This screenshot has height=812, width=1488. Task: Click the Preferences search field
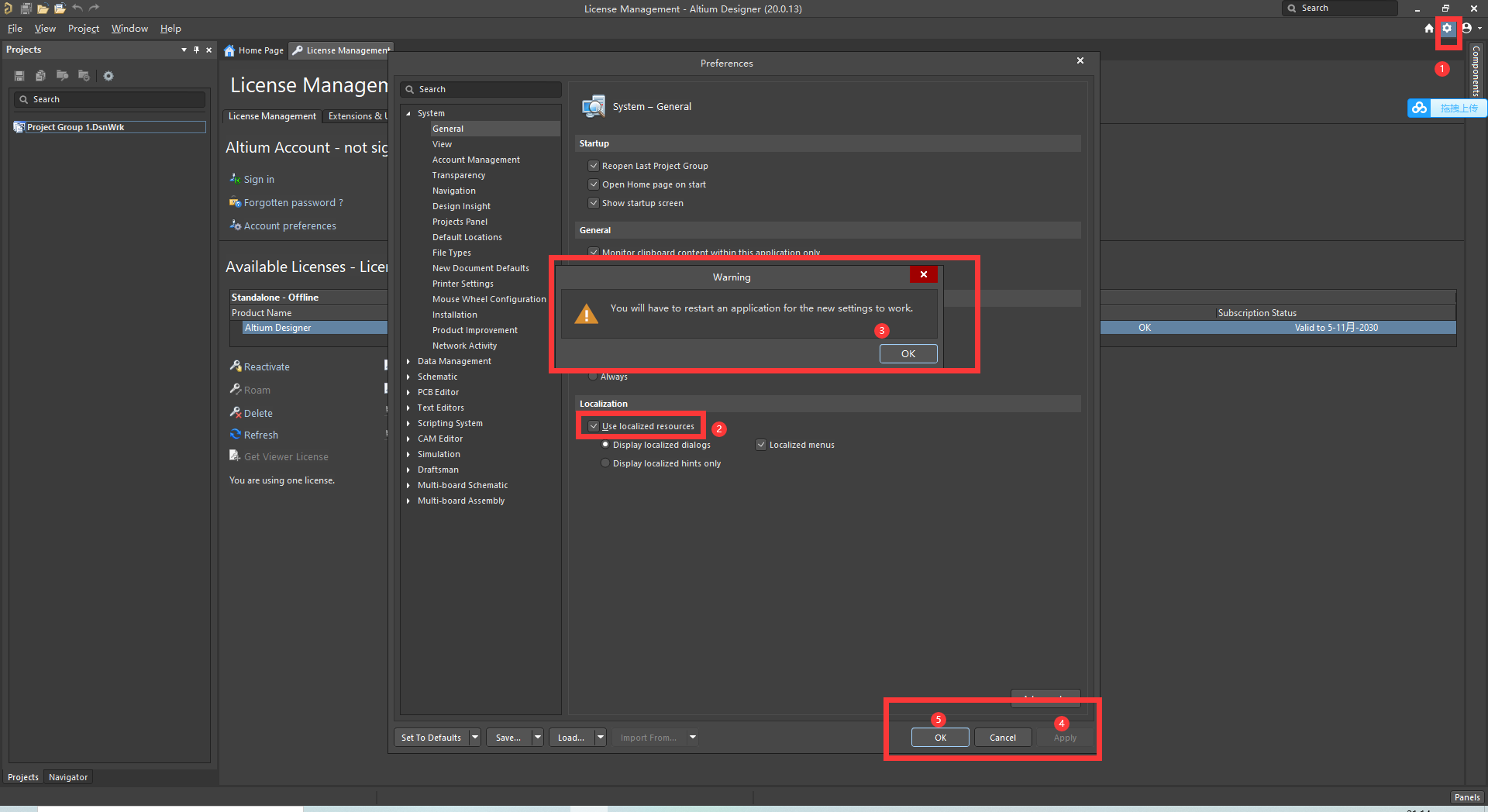(x=480, y=89)
